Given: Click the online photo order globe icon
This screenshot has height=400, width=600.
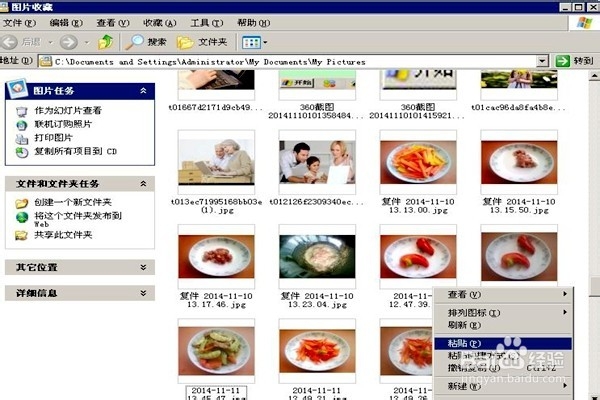Looking at the screenshot, I should tap(22, 125).
